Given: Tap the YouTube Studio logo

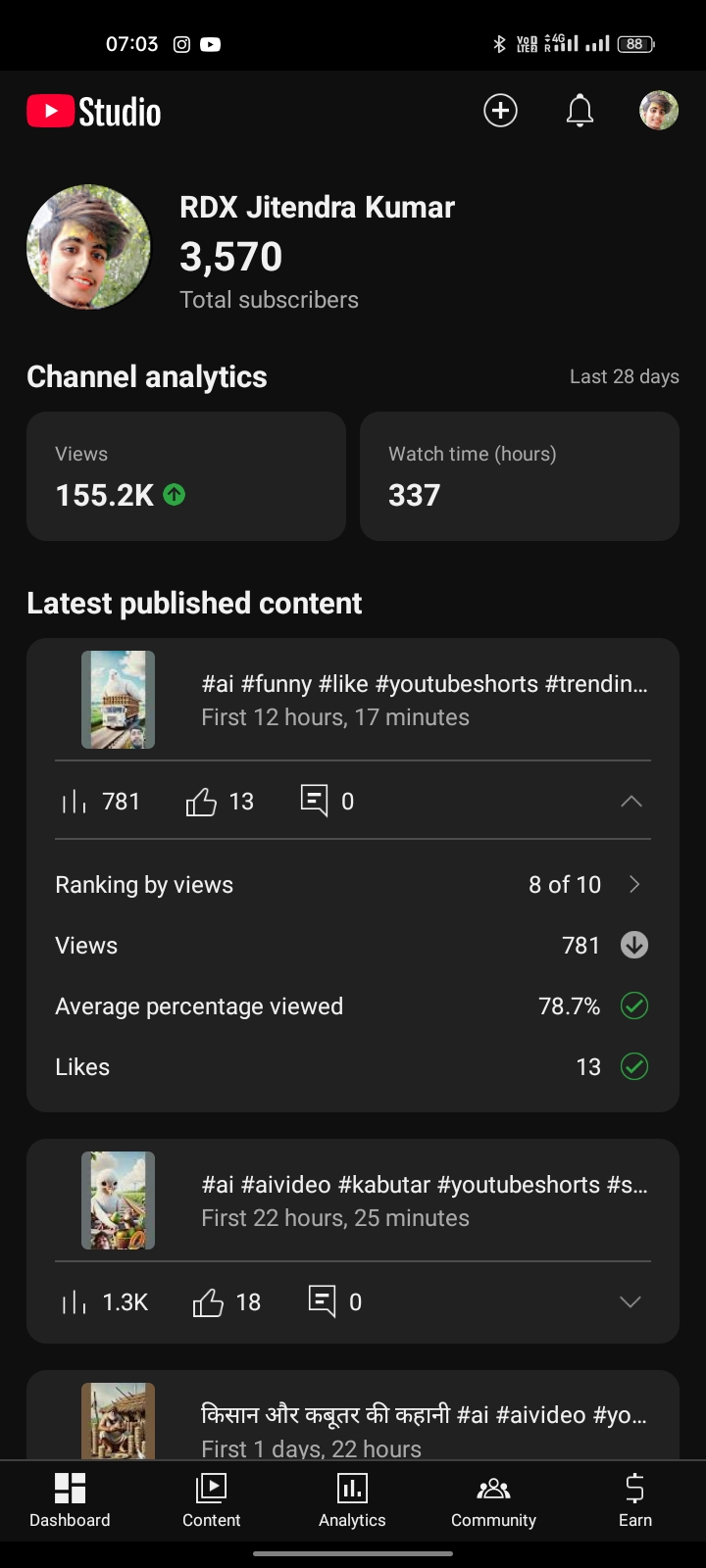Looking at the screenshot, I should click(94, 112).
